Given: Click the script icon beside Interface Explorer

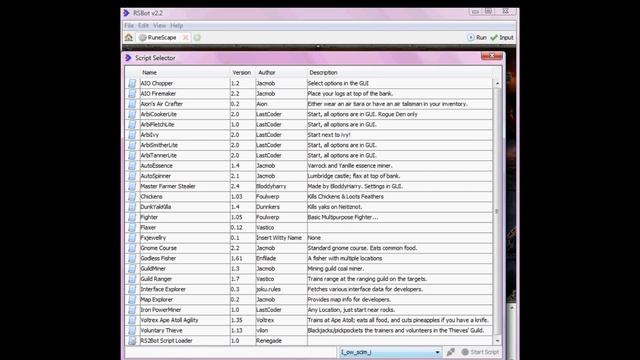Looking at the screenshot, I should pos(132,289).
